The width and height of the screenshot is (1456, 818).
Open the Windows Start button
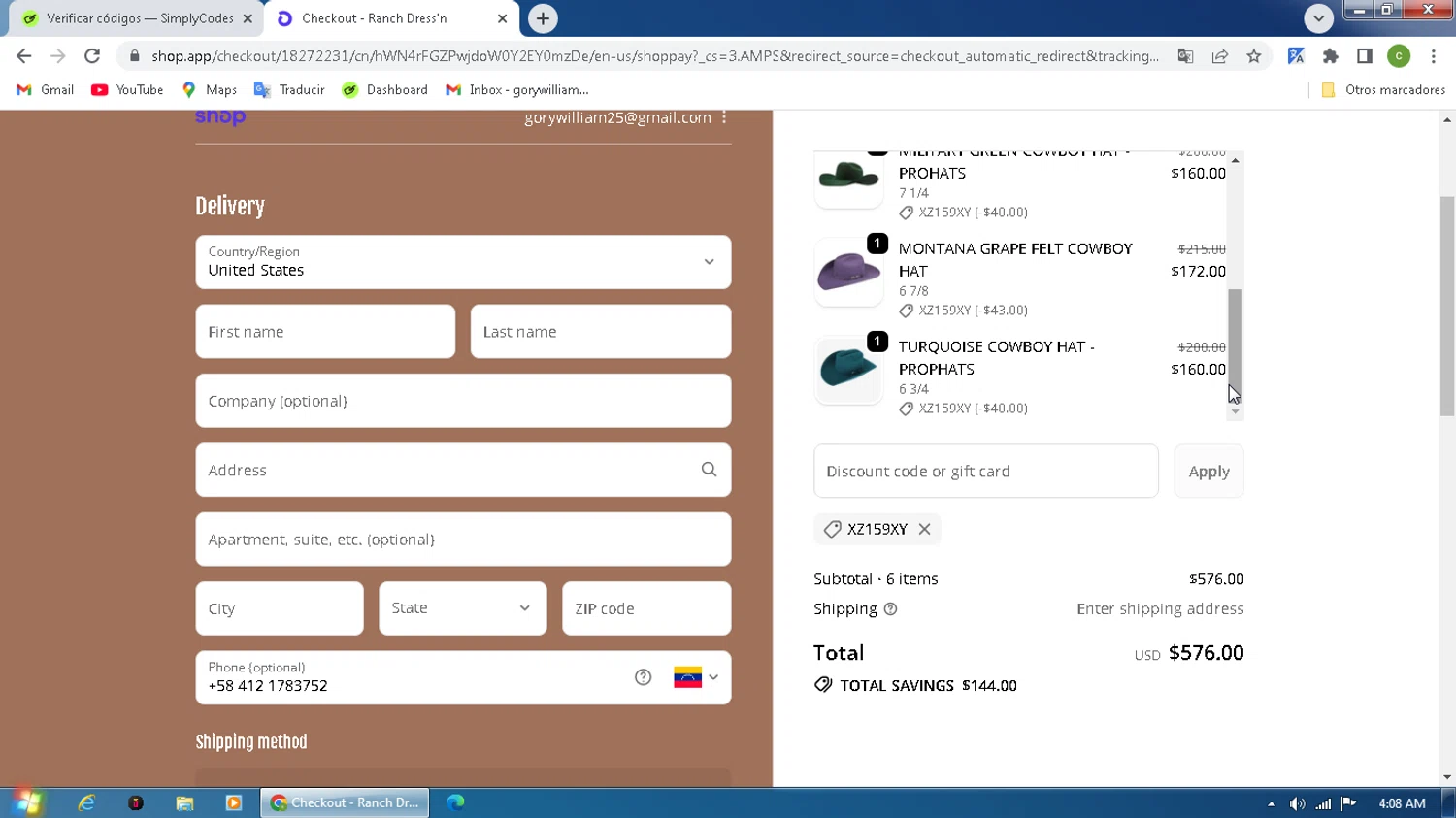(x=28, y=802)
